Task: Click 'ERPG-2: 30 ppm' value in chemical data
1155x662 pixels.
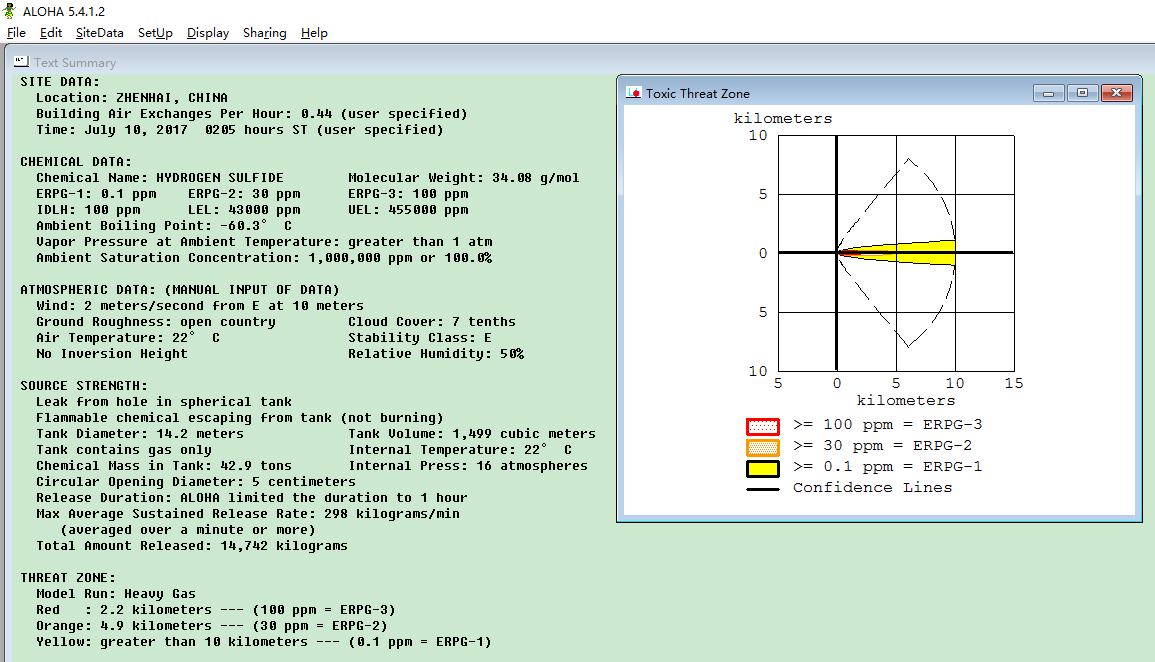Action: [x=244, y=194]
